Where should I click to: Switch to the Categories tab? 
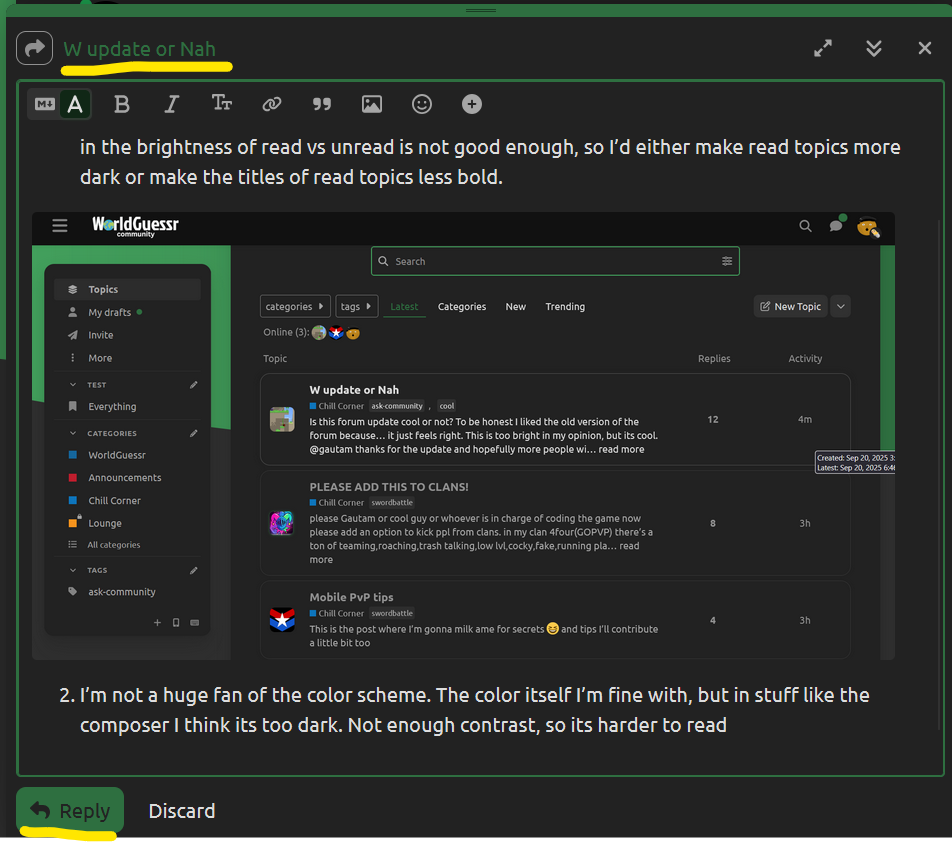coord(462,307)
